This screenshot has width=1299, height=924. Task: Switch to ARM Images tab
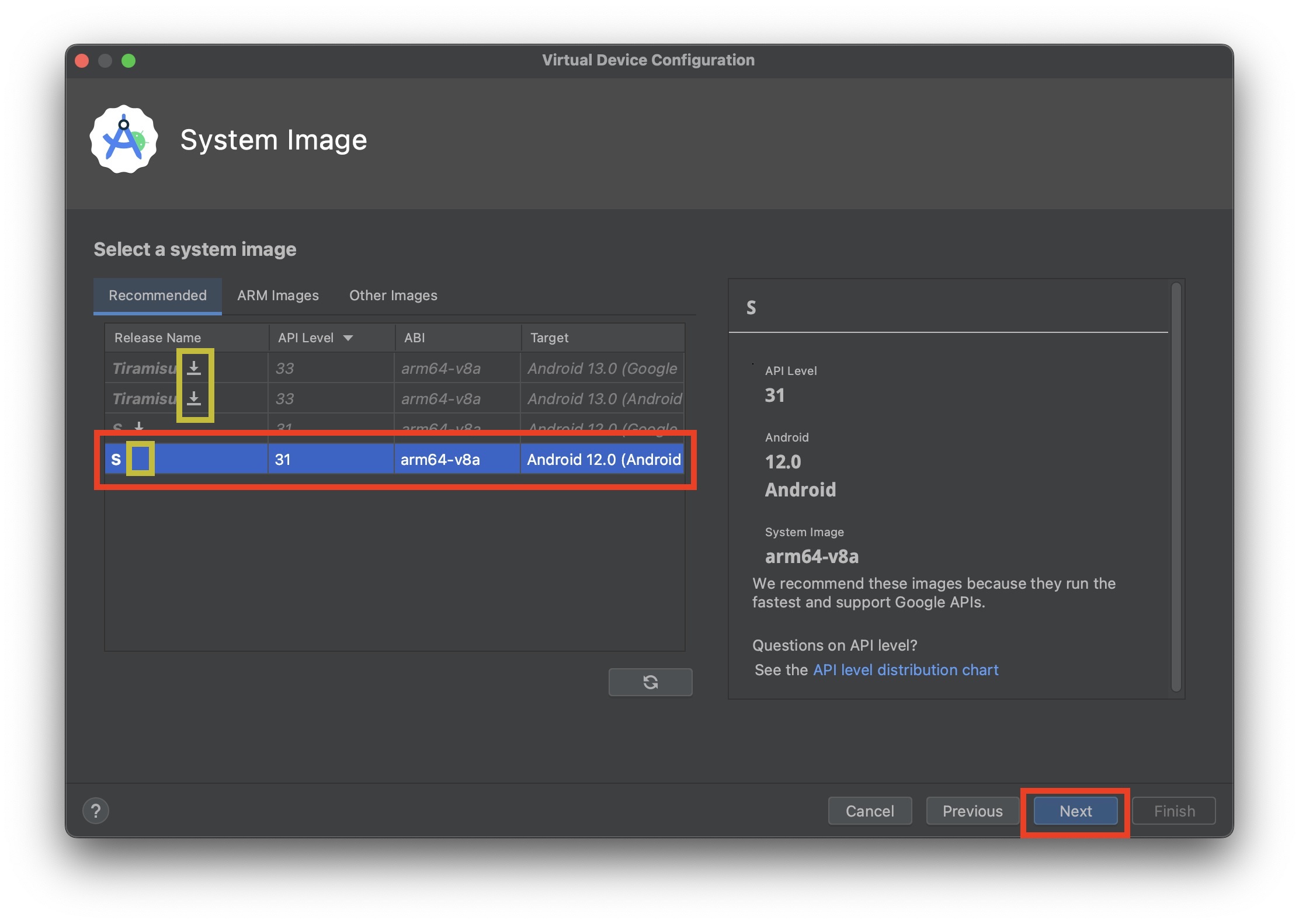277,296
